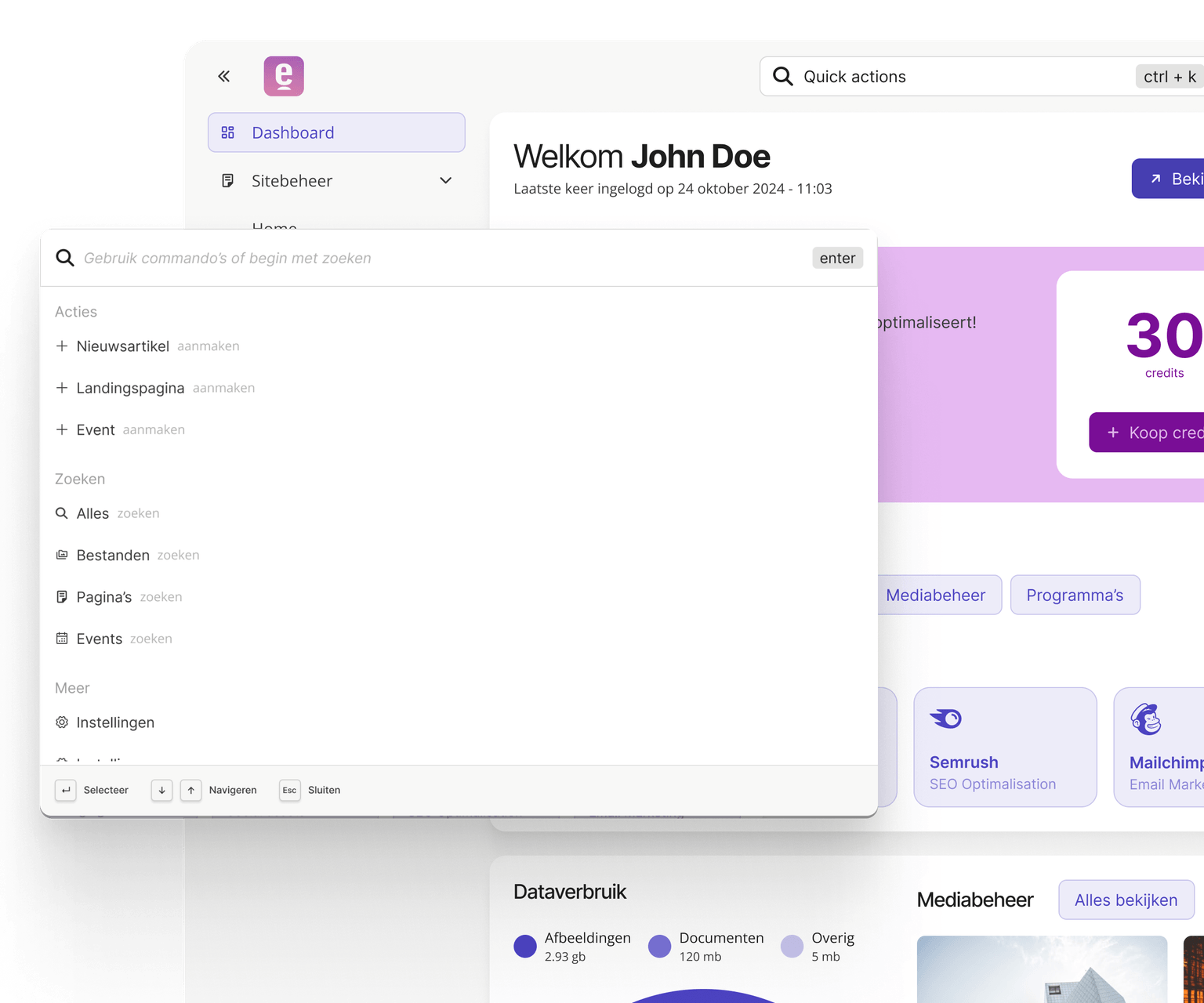
Task: Open the Programma's quick link chip
Action: [1075, 596]
